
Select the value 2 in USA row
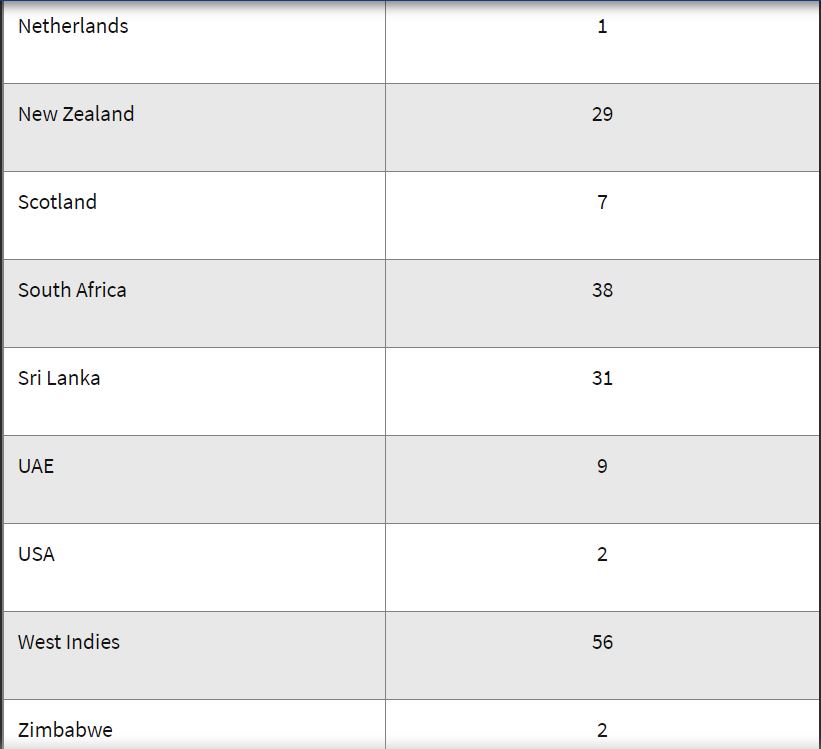602,554
